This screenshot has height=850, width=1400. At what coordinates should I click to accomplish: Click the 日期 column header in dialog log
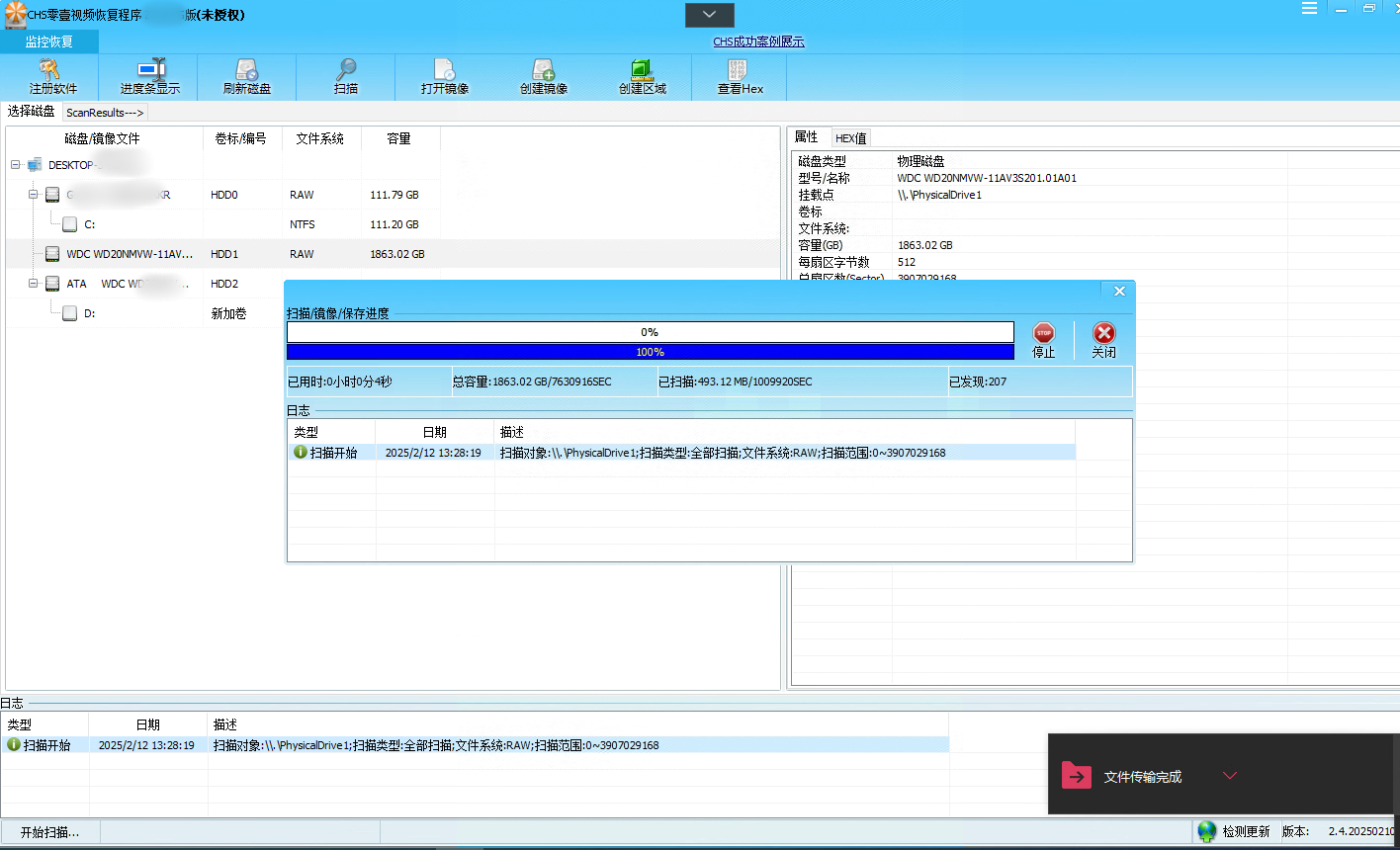tap(435, 432)
